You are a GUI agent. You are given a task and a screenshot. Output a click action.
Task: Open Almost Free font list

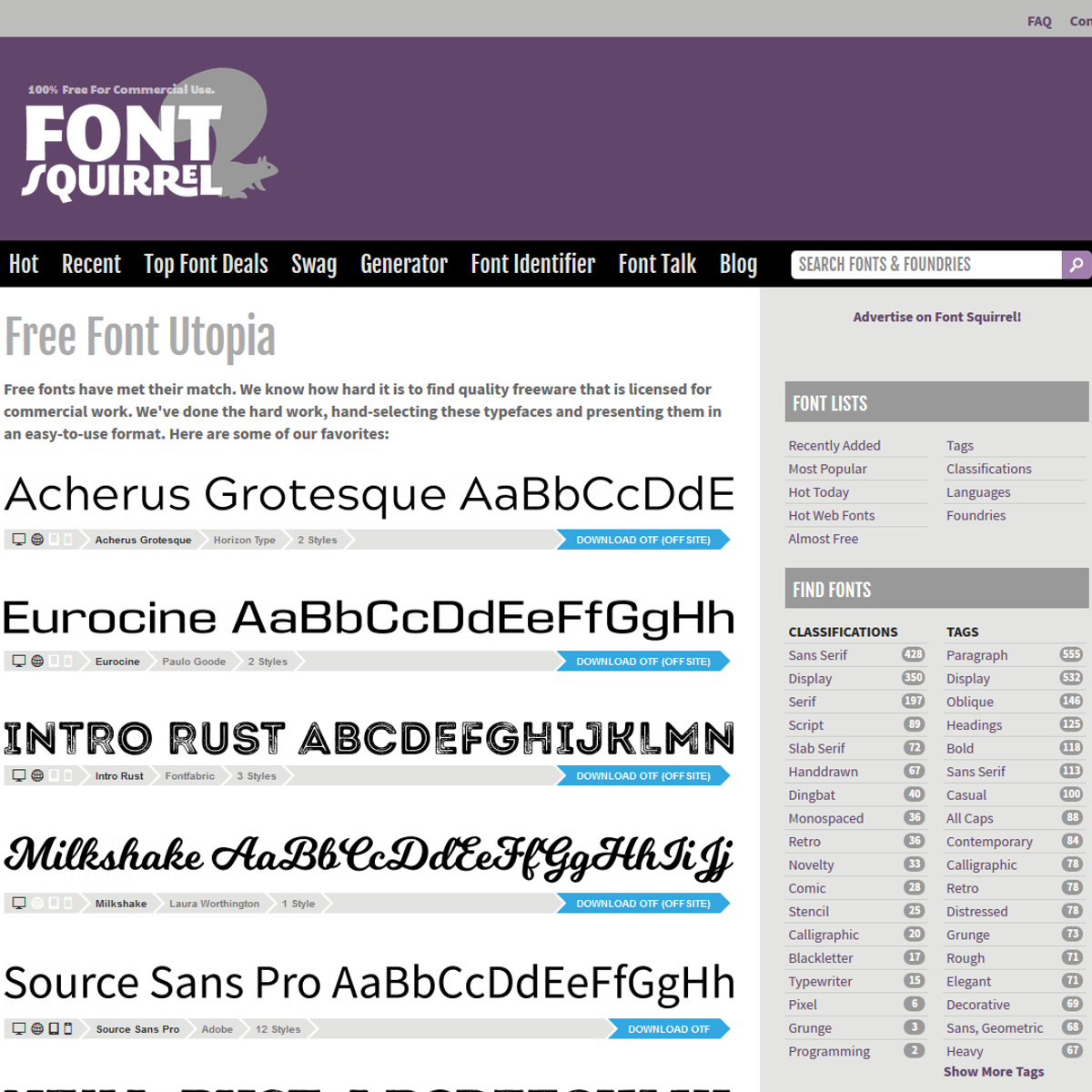coord(823,539)
